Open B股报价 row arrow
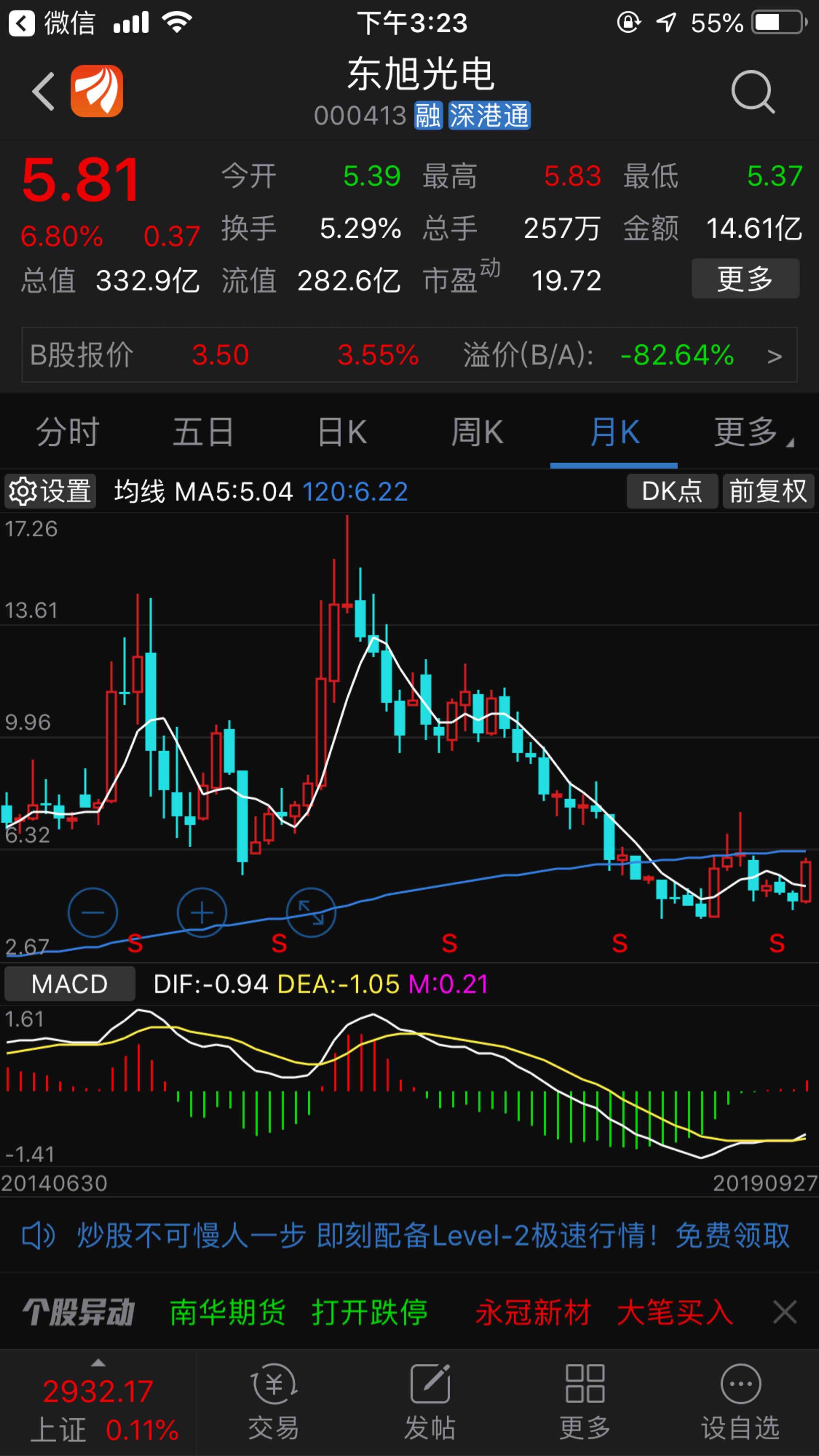Viewport: 819px width, 1456px height. (x=775, y=356)
